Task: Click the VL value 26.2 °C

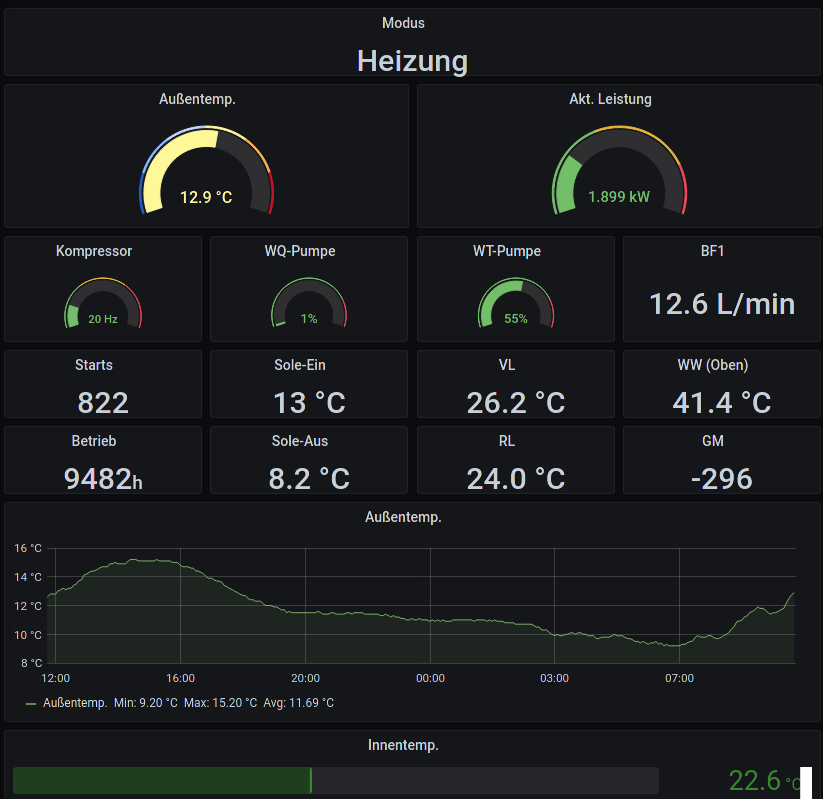Action: point(516,403)
